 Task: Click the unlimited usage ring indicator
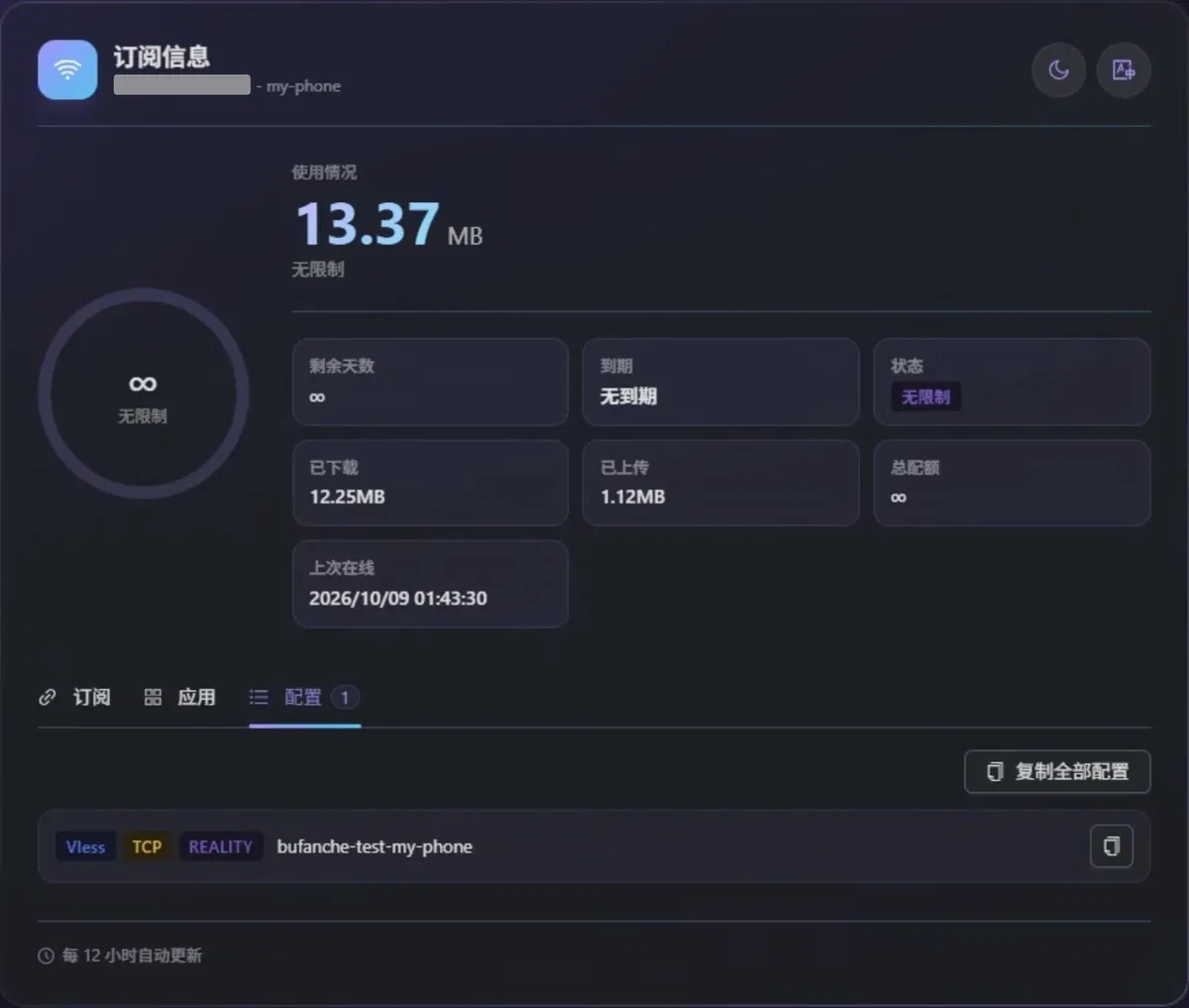coord(144,394)
